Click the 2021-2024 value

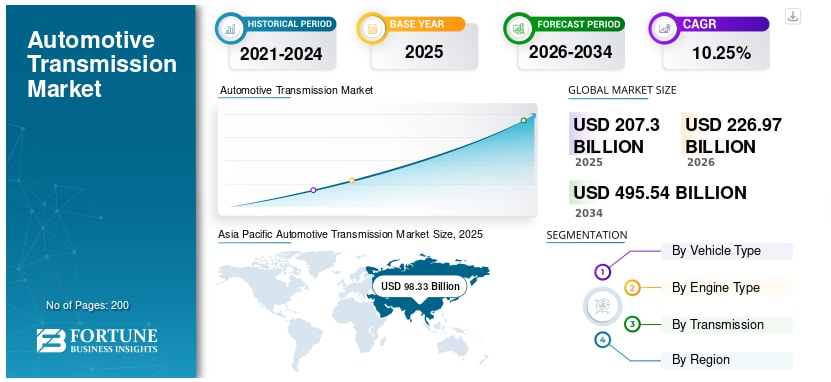click(281, 54)
